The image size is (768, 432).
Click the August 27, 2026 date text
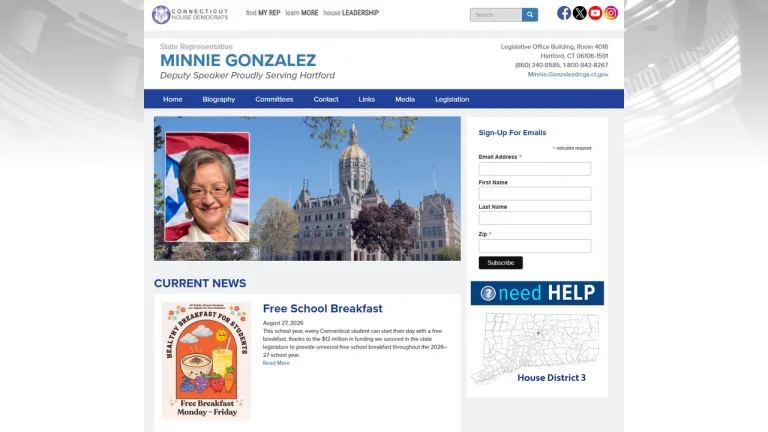click(283, 323)
